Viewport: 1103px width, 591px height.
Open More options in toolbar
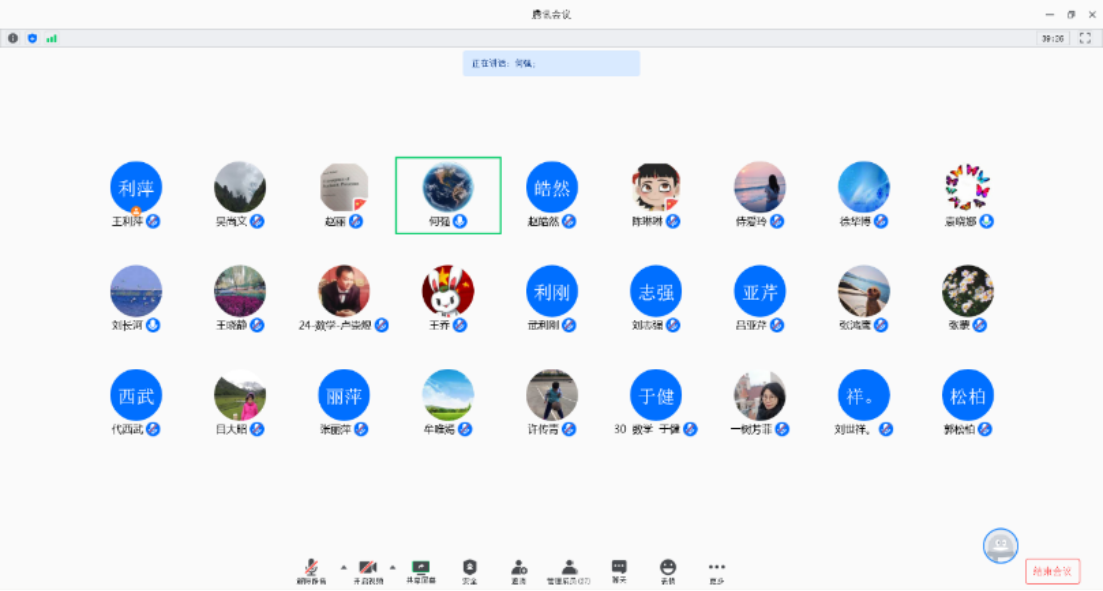click(x=716, y=569)
